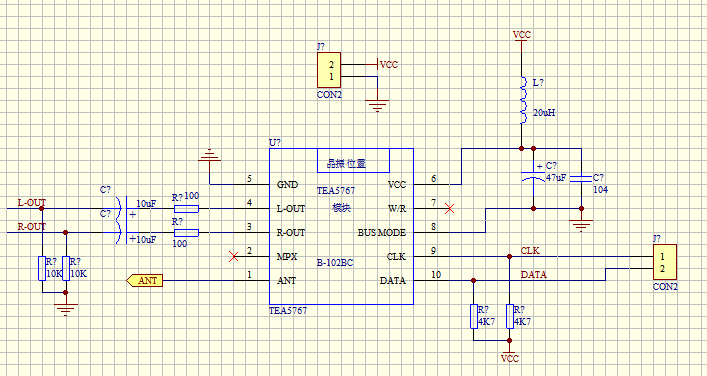
Task: Select the TEA5767 module body
Action: [x=341, y=226]
